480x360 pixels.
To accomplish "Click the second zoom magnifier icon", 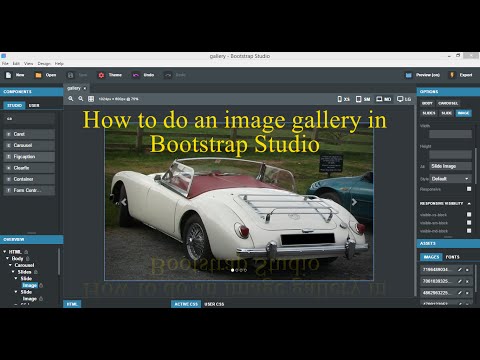I will click(x=81, y=99).
